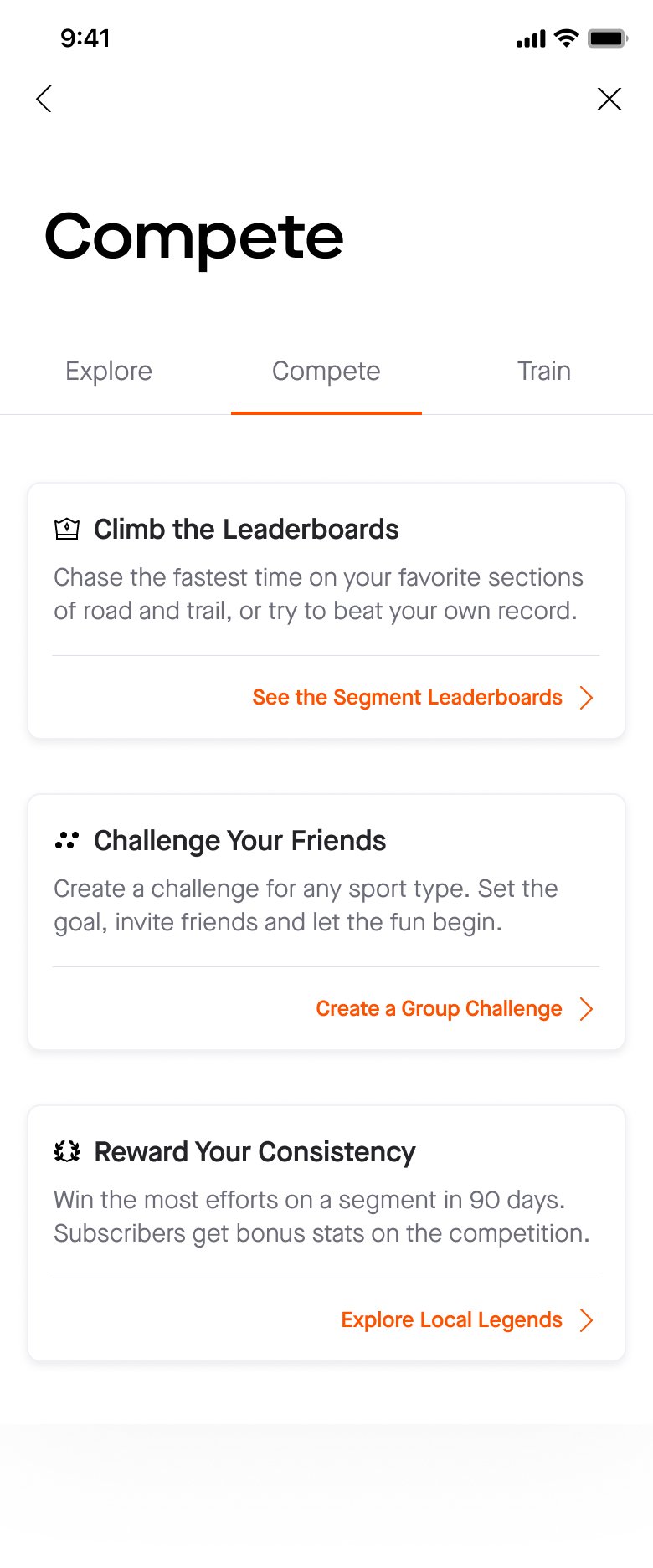
Task: Open chevron next to See the Segment Leaderboards
Action: pos(587,698)
